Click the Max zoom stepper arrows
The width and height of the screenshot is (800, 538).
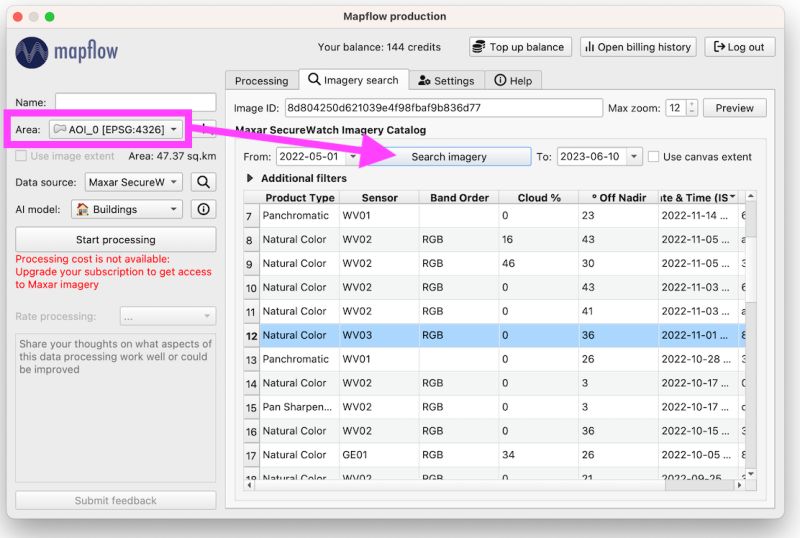click(692, 108)
